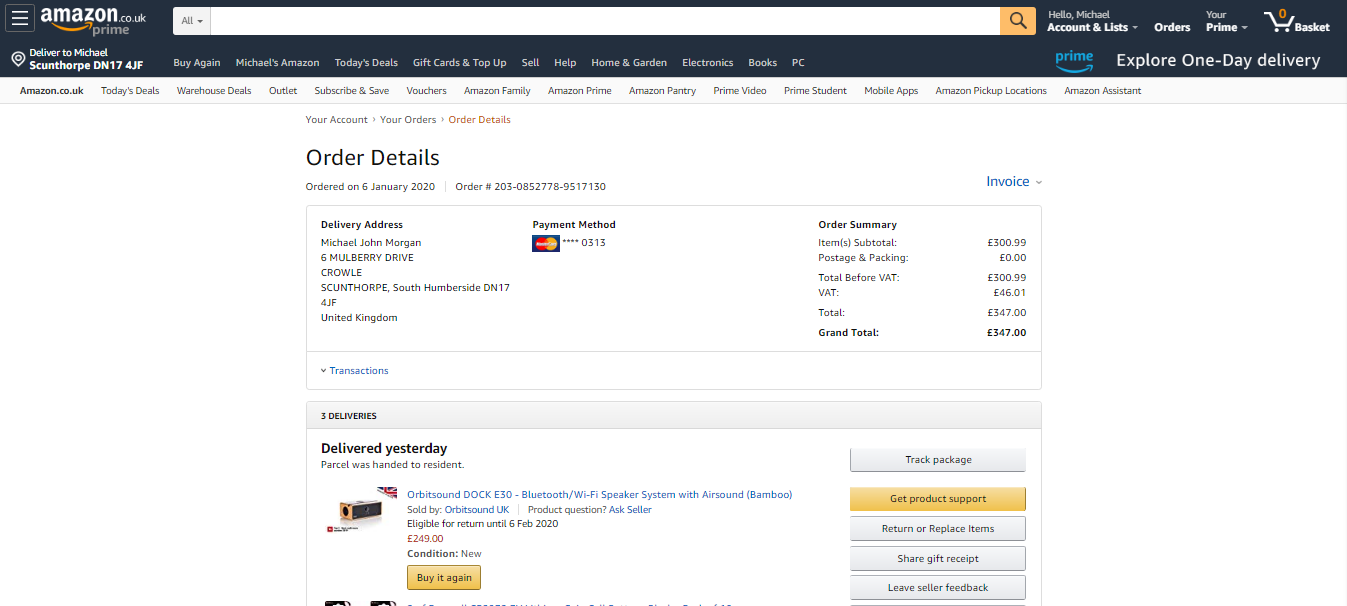This screenshot has width=1347, height=606.
Task: Open the hamburger main menu
Action: [x=21, y=19]
